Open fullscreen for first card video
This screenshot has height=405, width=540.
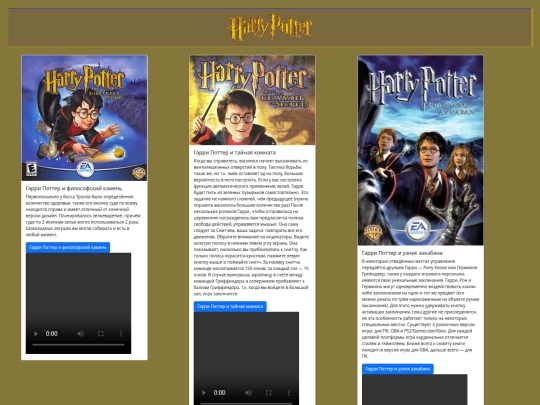pos(101,333)
